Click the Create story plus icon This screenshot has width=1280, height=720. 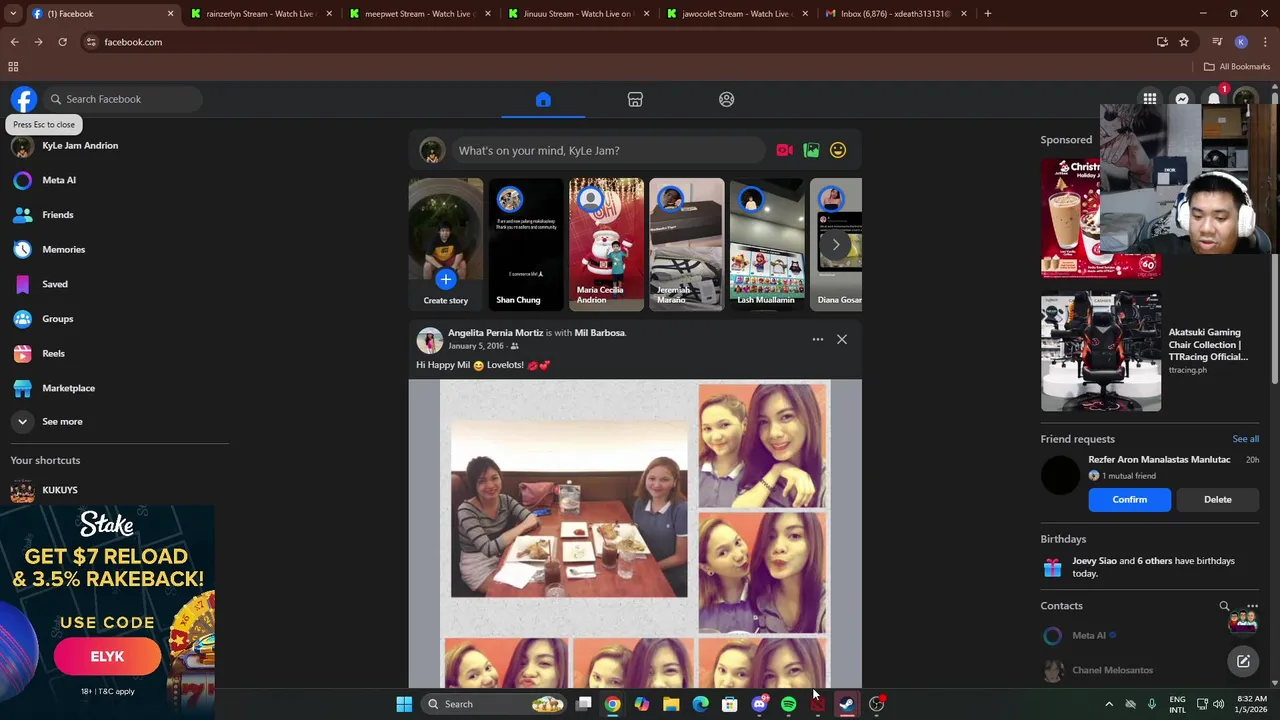[x=445, y=280]
